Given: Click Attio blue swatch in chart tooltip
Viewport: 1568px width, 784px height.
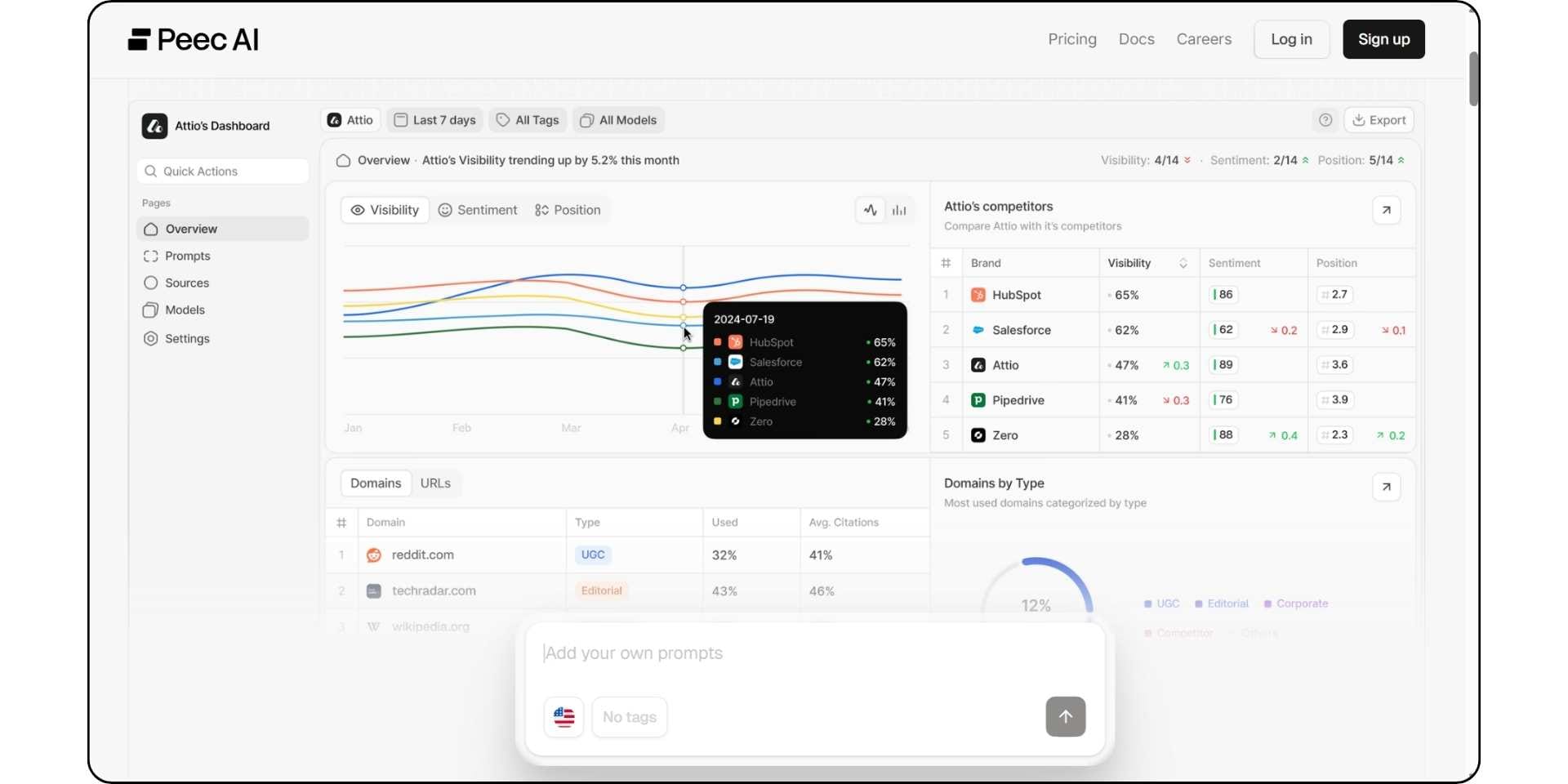Looking at the screenshot, I should pyautogui.click(x=717, y=381).
